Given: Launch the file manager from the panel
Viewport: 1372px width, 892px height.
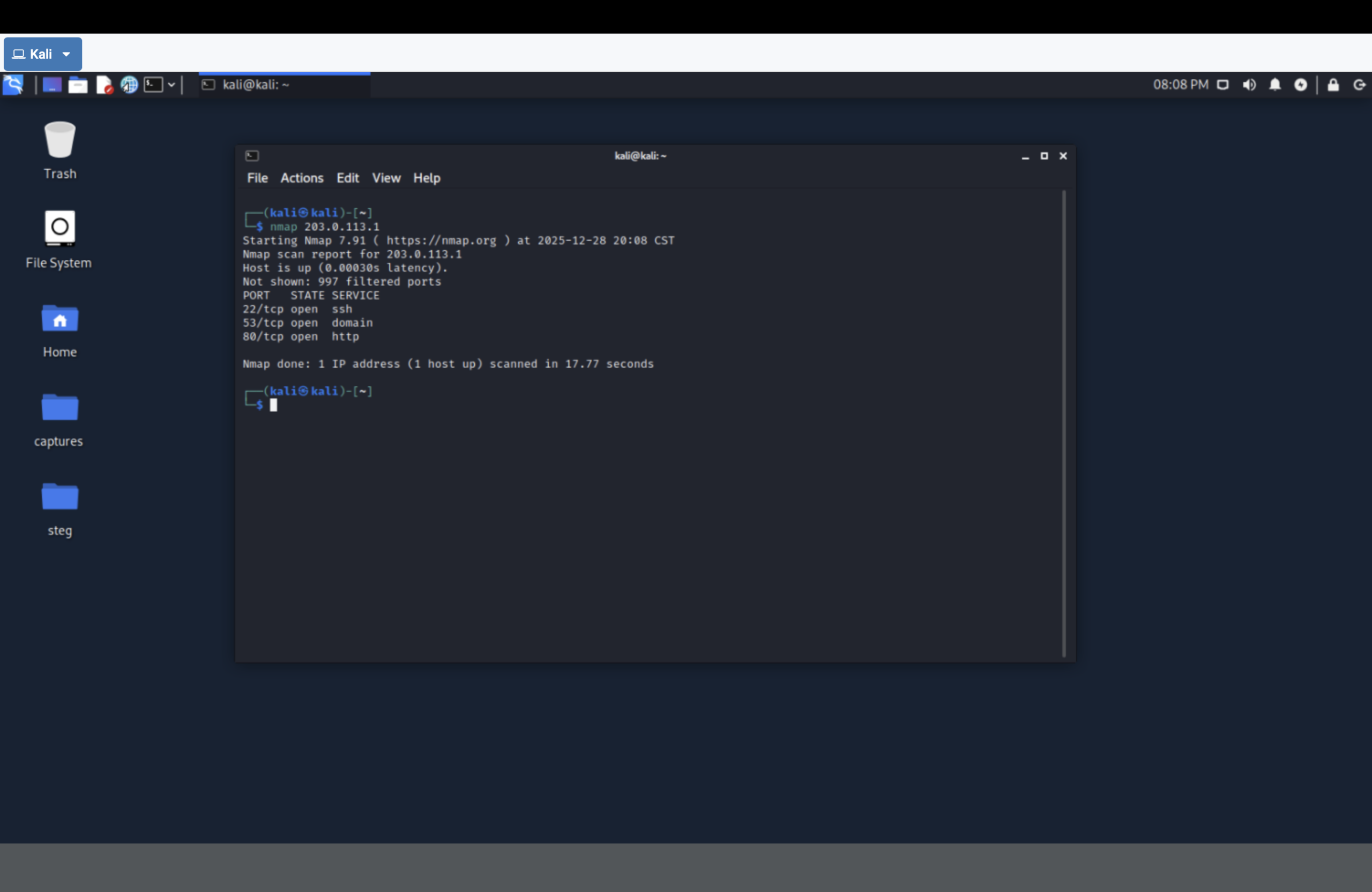Looking at the screenshot, I should [x=78, y=85].
